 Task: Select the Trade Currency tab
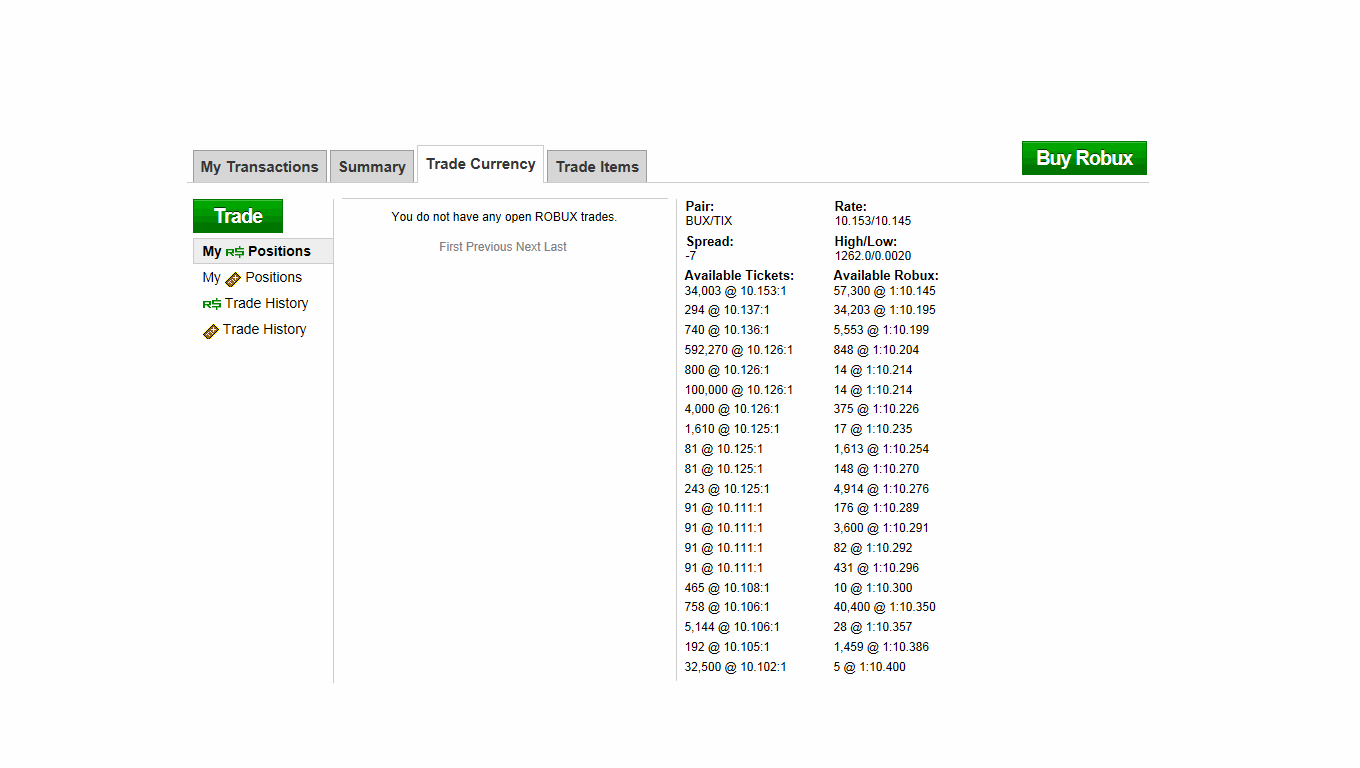pyautogui.click(x=480, y=164)
